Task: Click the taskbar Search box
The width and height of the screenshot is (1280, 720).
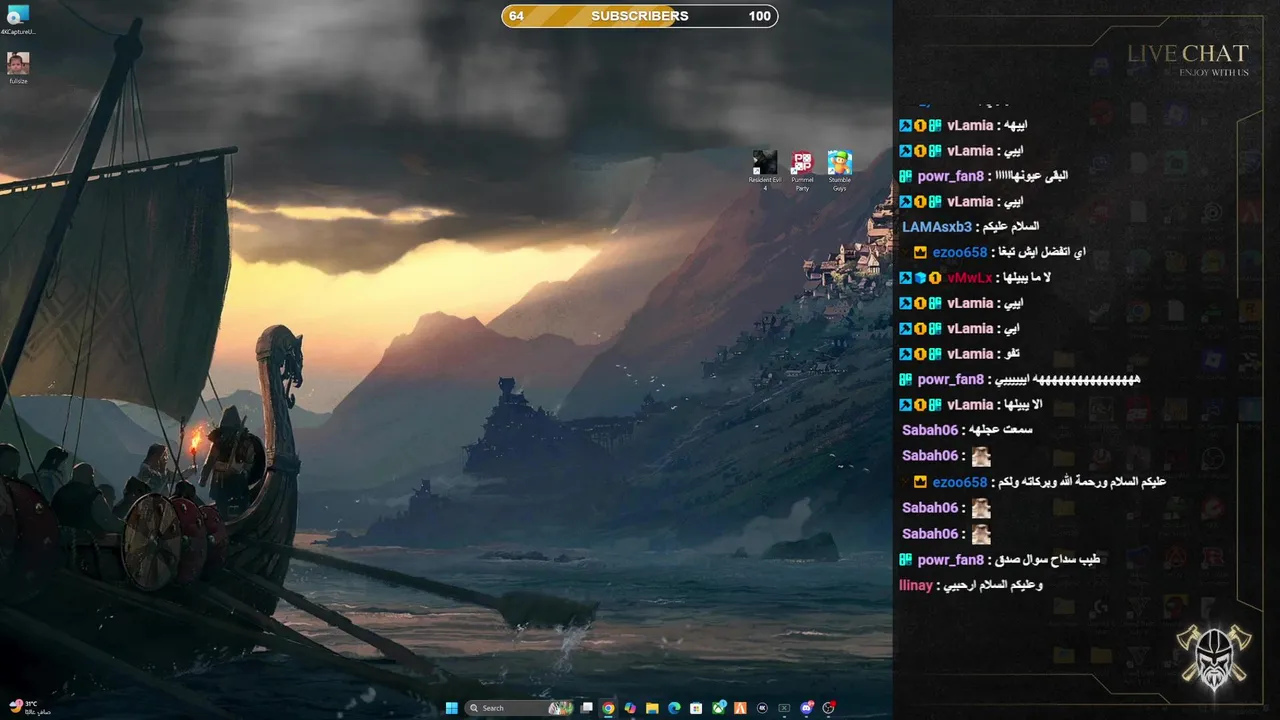Action: click(x=520, y=708)
